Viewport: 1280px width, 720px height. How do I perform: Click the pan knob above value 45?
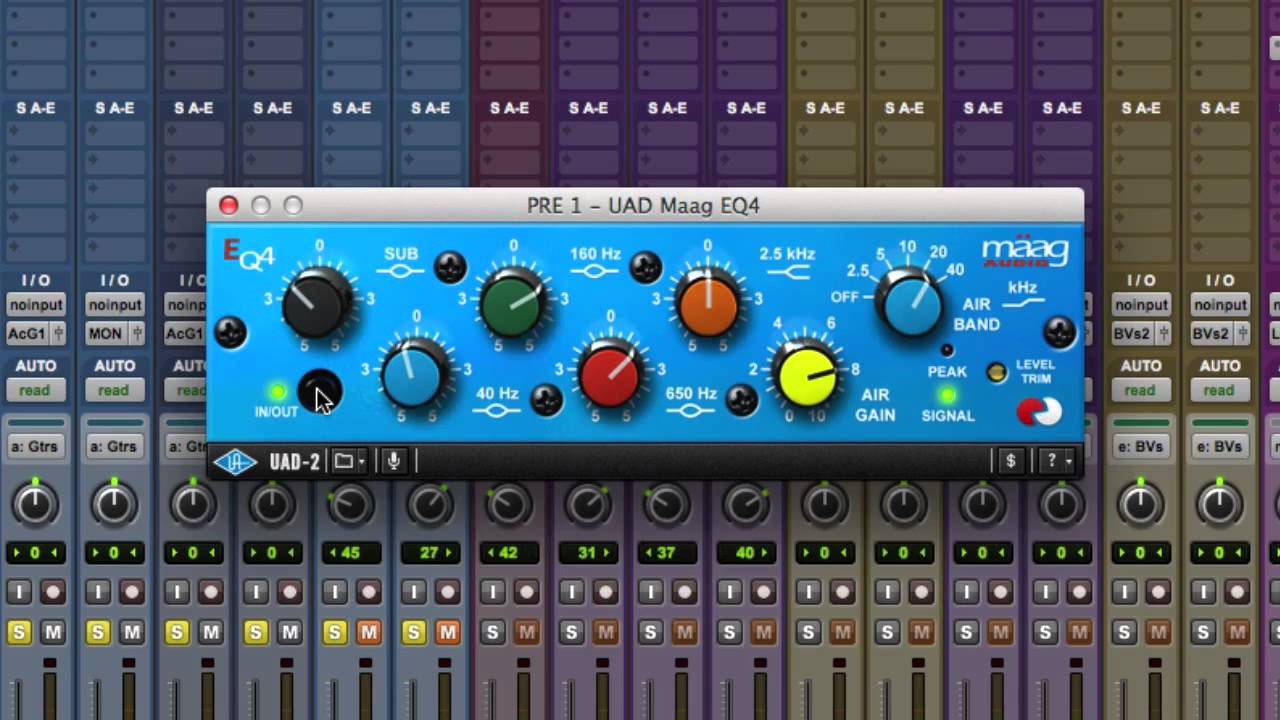click(350, 506)
